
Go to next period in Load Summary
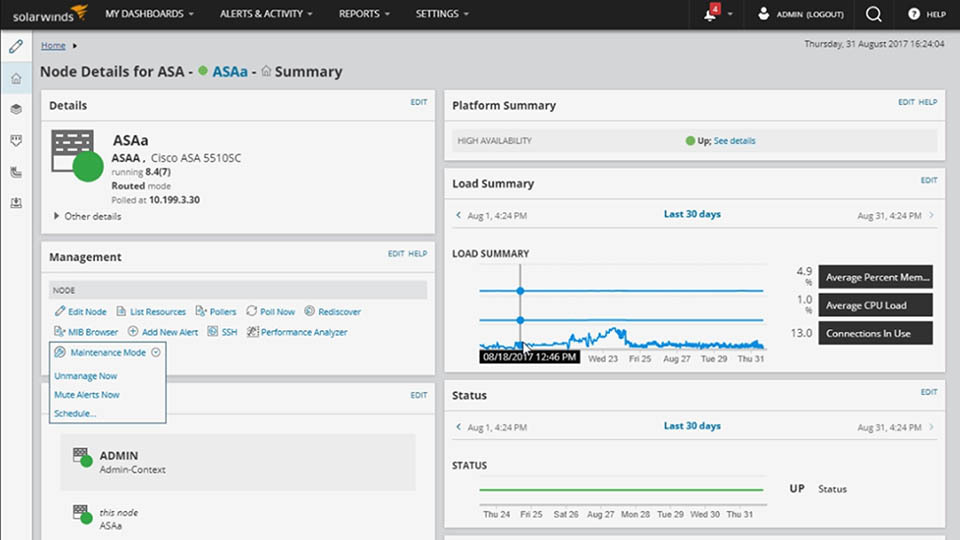click(x=931, y=215)
